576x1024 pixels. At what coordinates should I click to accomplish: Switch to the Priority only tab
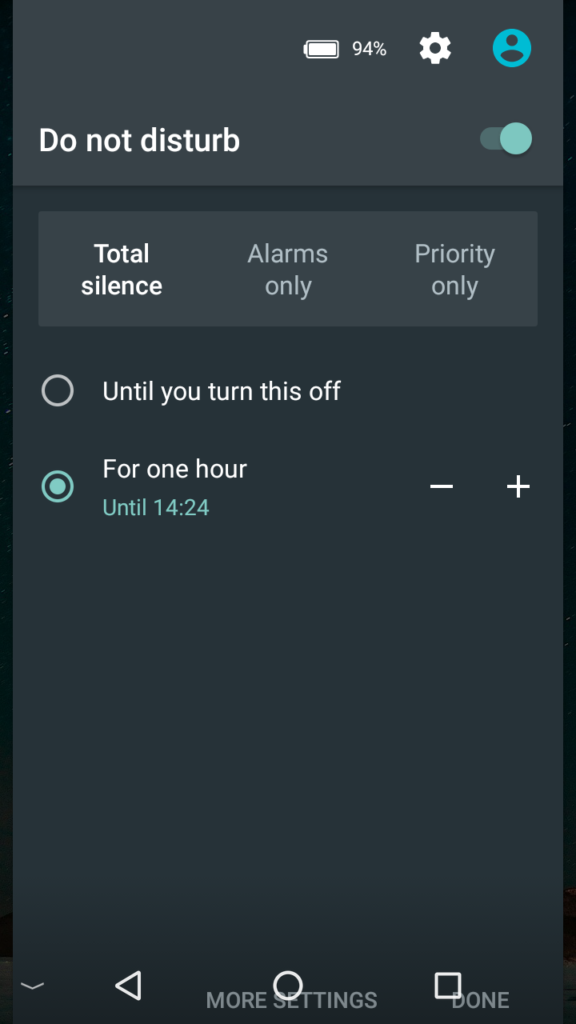(x=455, y=269)
